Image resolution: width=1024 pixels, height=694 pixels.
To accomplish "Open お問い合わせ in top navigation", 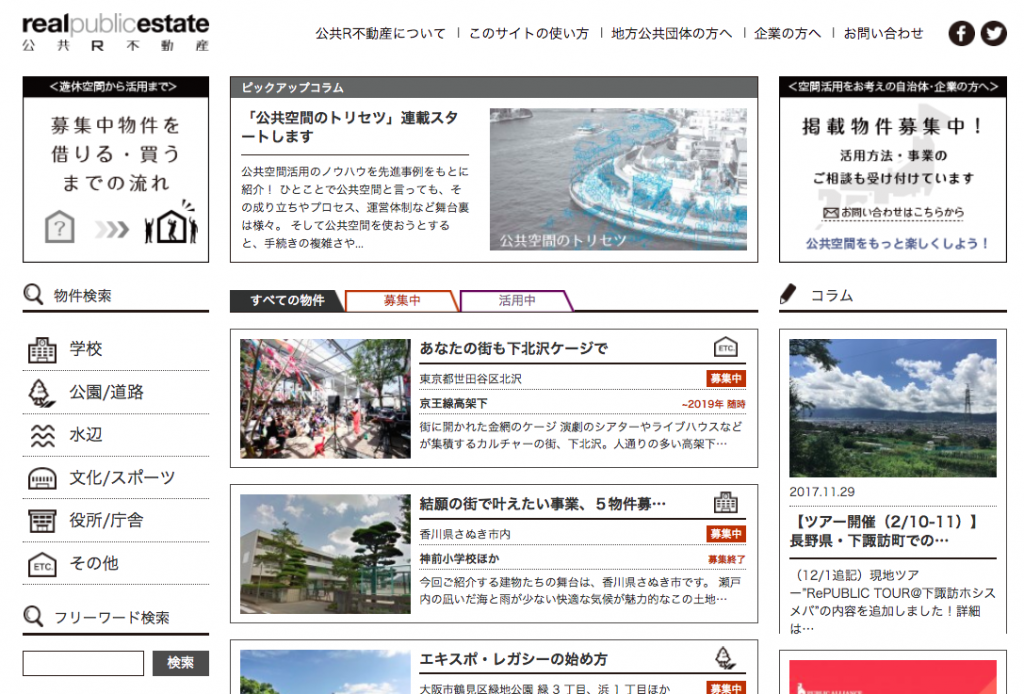I will tap(883, 33).
